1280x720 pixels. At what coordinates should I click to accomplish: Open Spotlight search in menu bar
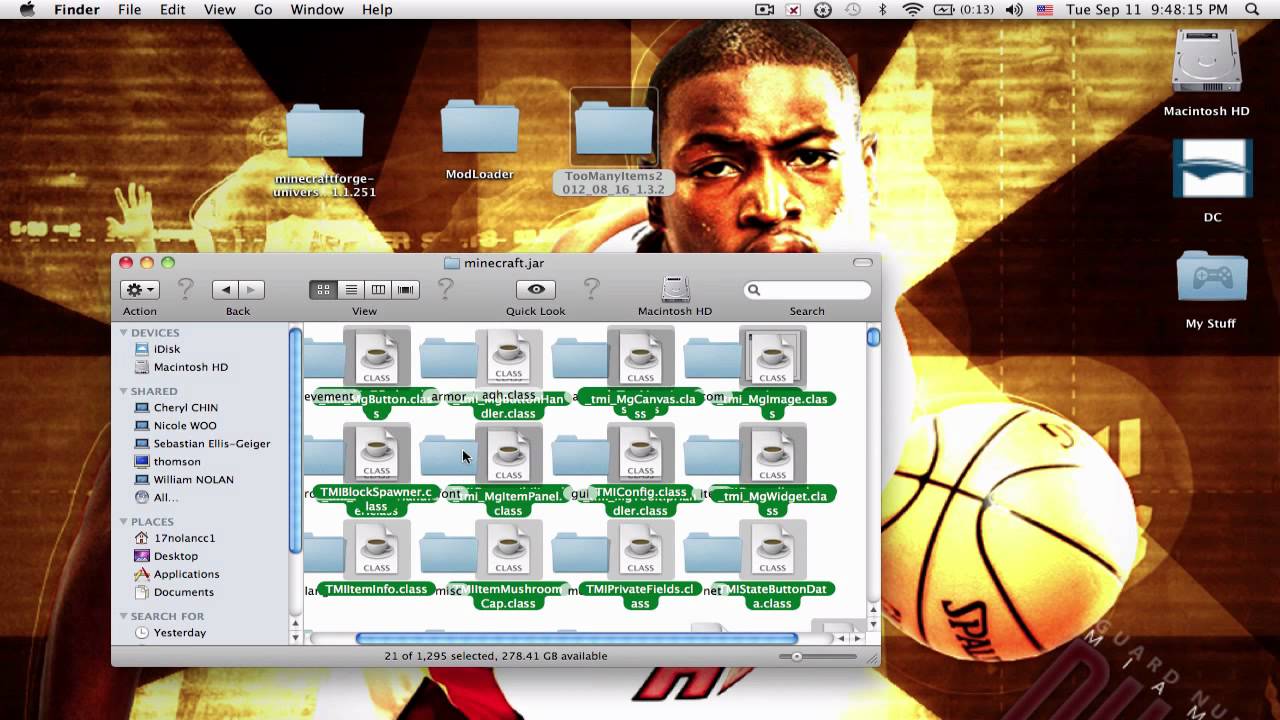pyautogui.click(x=1252, y=9)
